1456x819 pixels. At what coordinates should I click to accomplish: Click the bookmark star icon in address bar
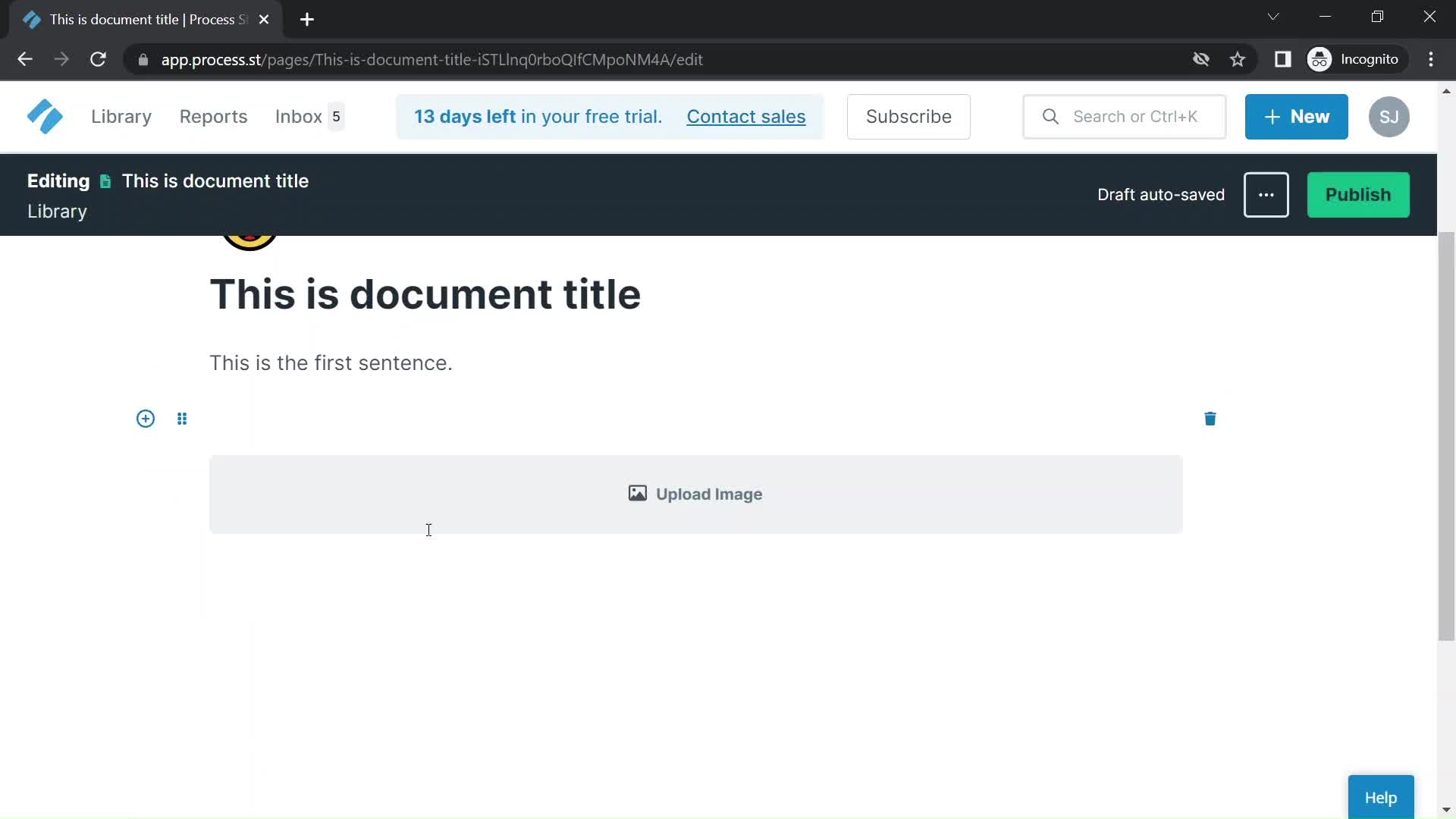click(x=1240, y=59)
